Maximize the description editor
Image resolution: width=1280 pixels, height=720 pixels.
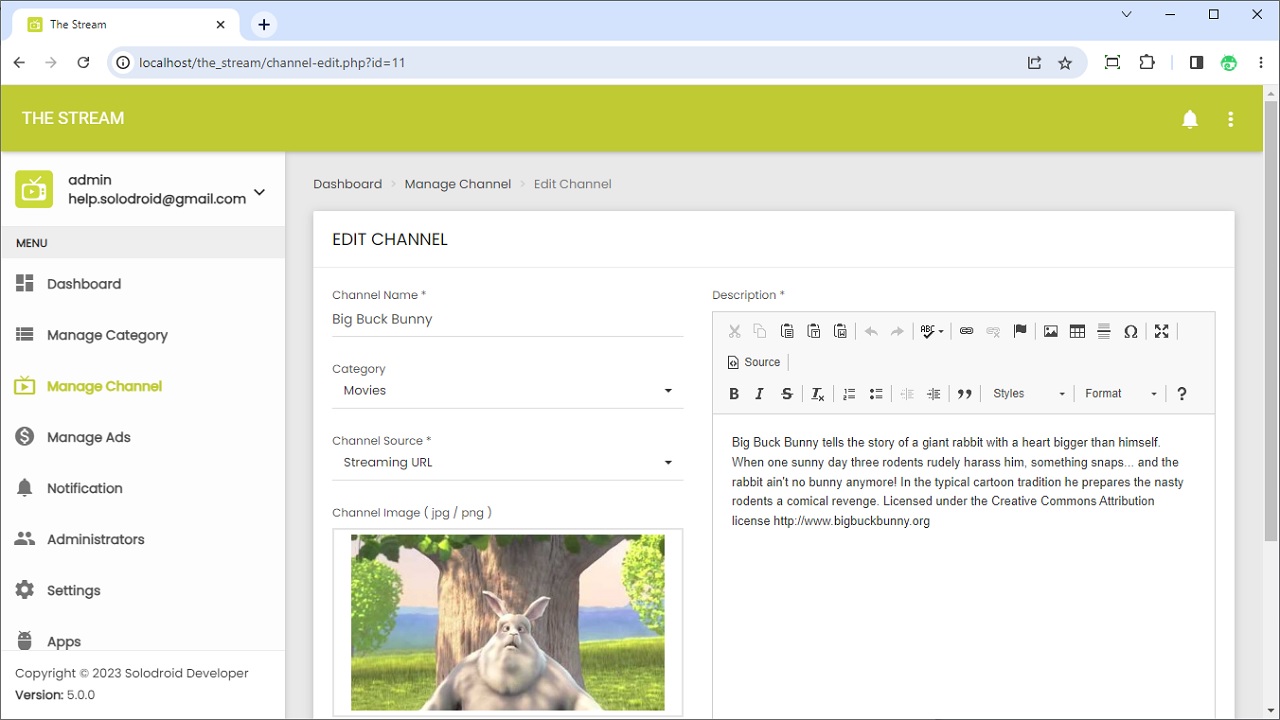[x=1161, y=332]
